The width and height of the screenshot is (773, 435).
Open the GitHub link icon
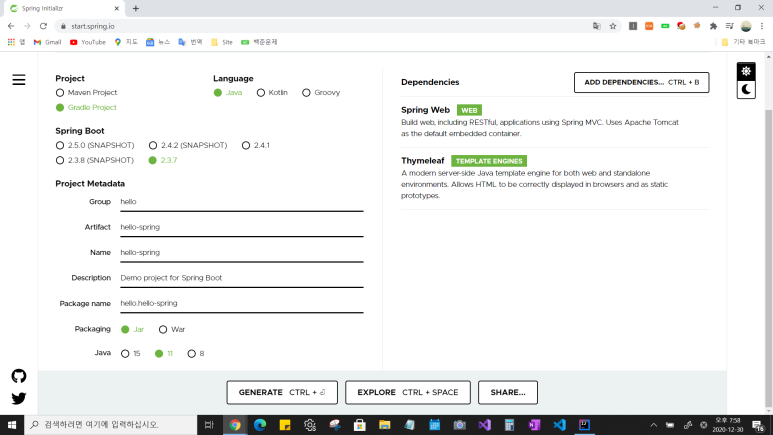(19, 376)
